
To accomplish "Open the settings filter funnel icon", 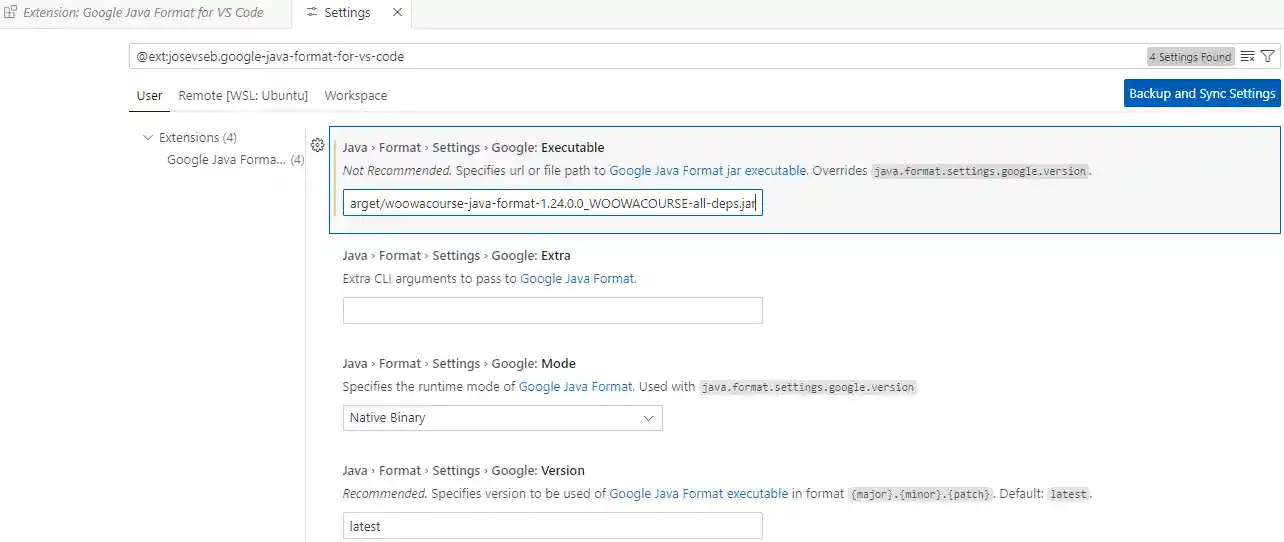I will [x=1268, y=57].
